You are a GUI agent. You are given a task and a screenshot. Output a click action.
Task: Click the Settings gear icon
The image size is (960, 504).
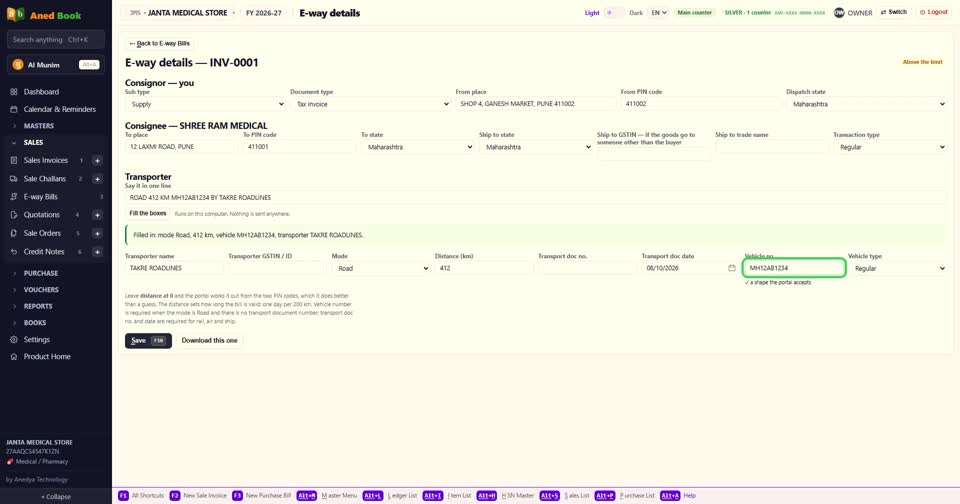coord(13,339)
